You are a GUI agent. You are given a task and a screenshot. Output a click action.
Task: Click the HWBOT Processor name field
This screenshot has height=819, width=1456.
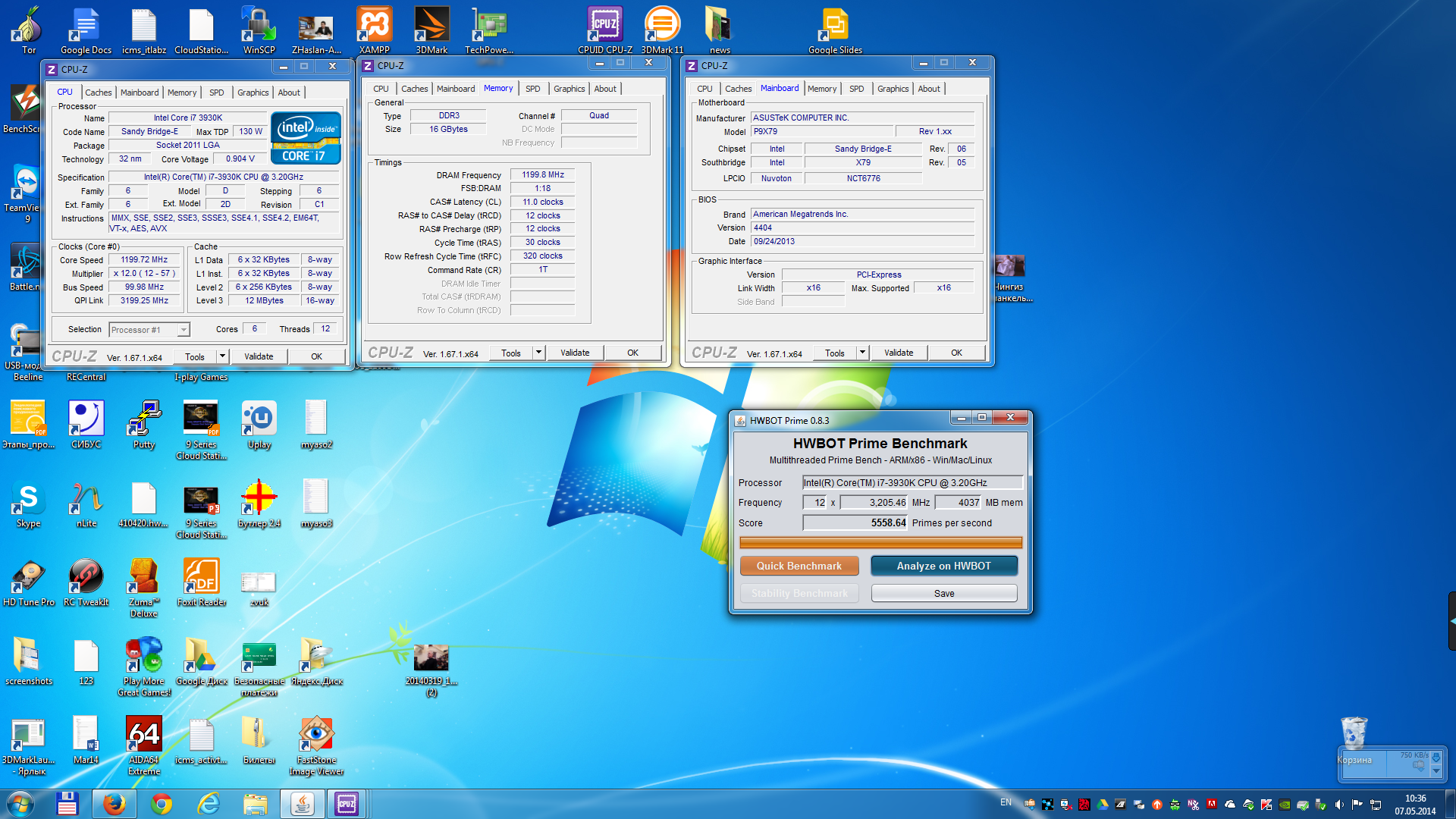pos(913,482)
